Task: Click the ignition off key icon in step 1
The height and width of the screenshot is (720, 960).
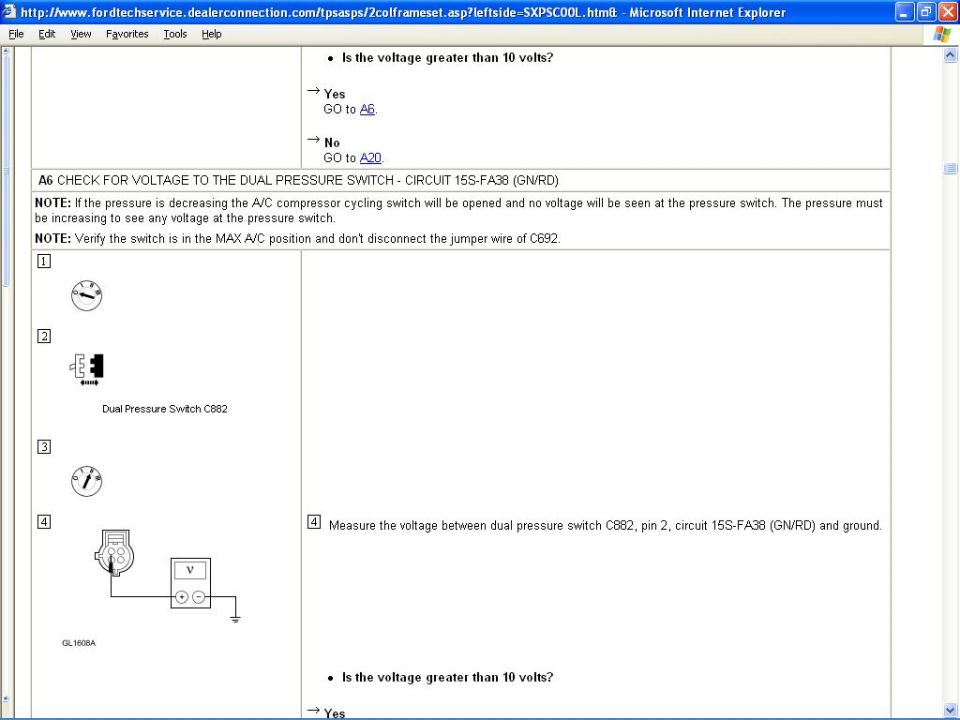Action: click(x=86, y=295)
